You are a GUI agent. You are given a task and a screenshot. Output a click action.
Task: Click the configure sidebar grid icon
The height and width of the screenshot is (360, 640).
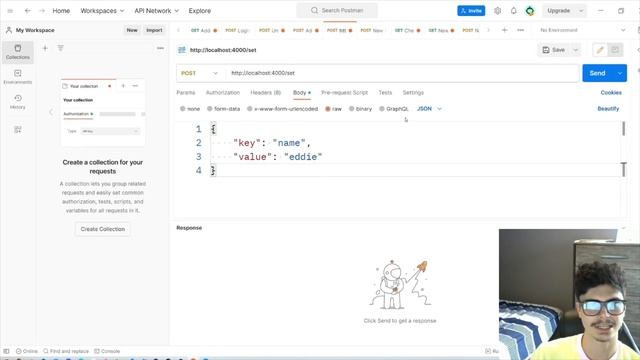click(x=18, y=129)
